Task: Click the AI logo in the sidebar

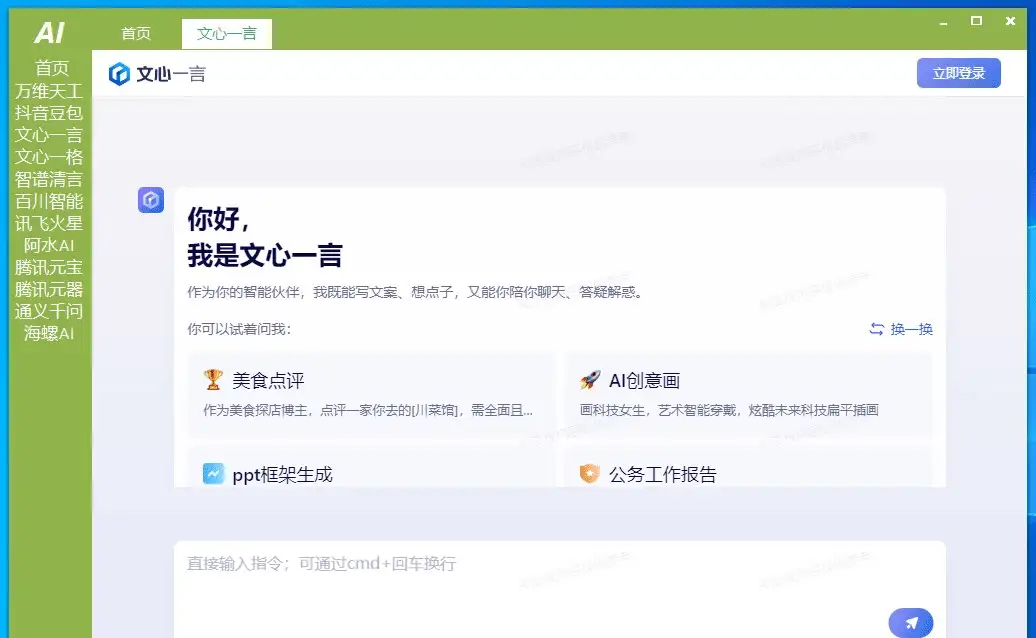Action: click(50, 32)
